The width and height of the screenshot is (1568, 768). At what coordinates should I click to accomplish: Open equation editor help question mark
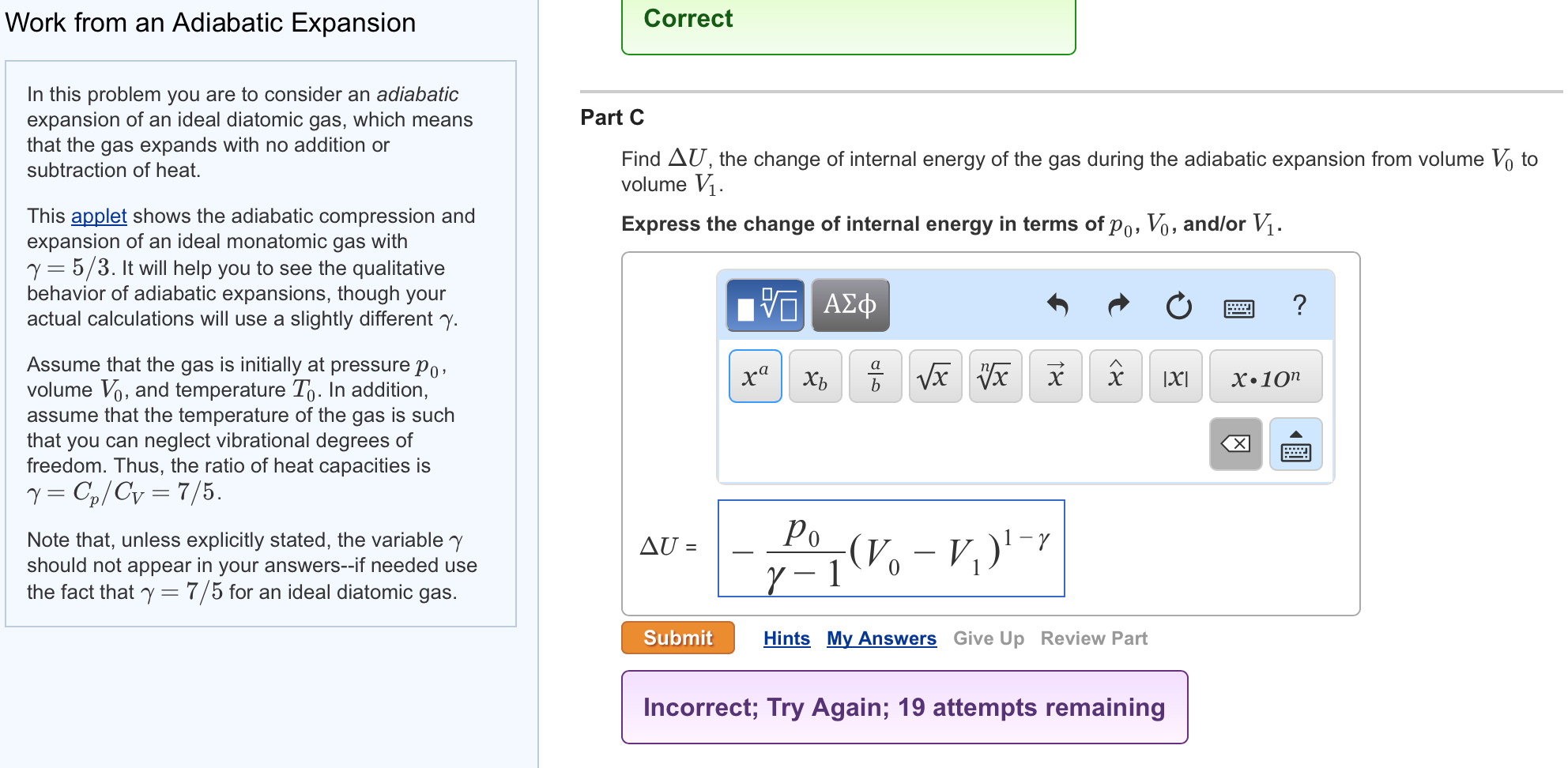(x=1299, y=305)
